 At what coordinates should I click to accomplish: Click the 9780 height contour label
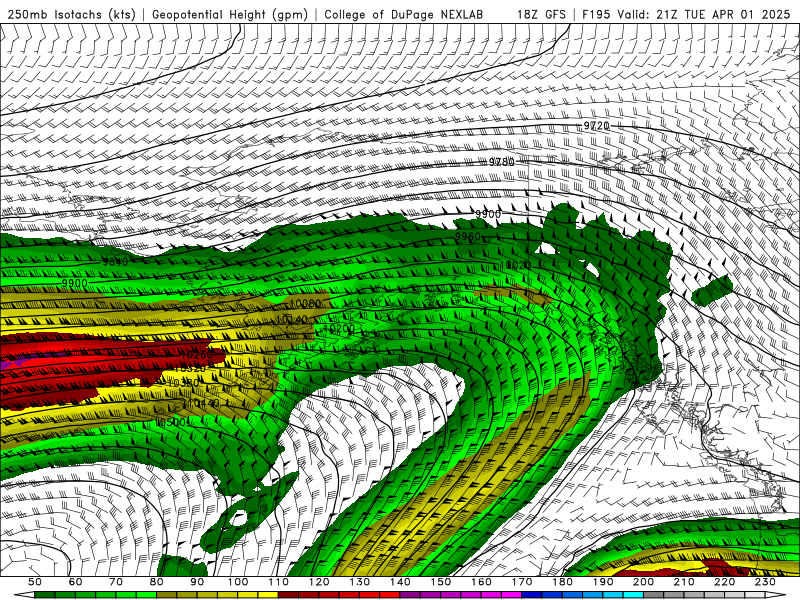coord(502,162)
